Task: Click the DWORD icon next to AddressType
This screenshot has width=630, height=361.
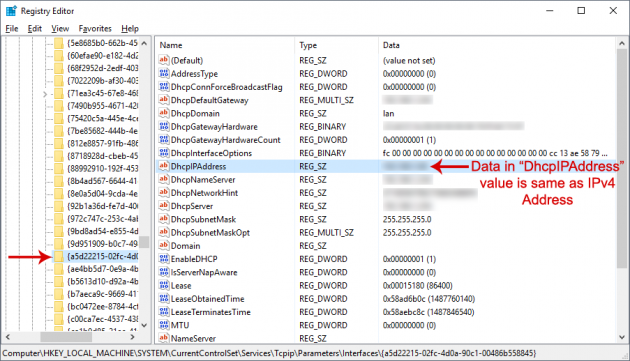Action: [x=164, y=74]
